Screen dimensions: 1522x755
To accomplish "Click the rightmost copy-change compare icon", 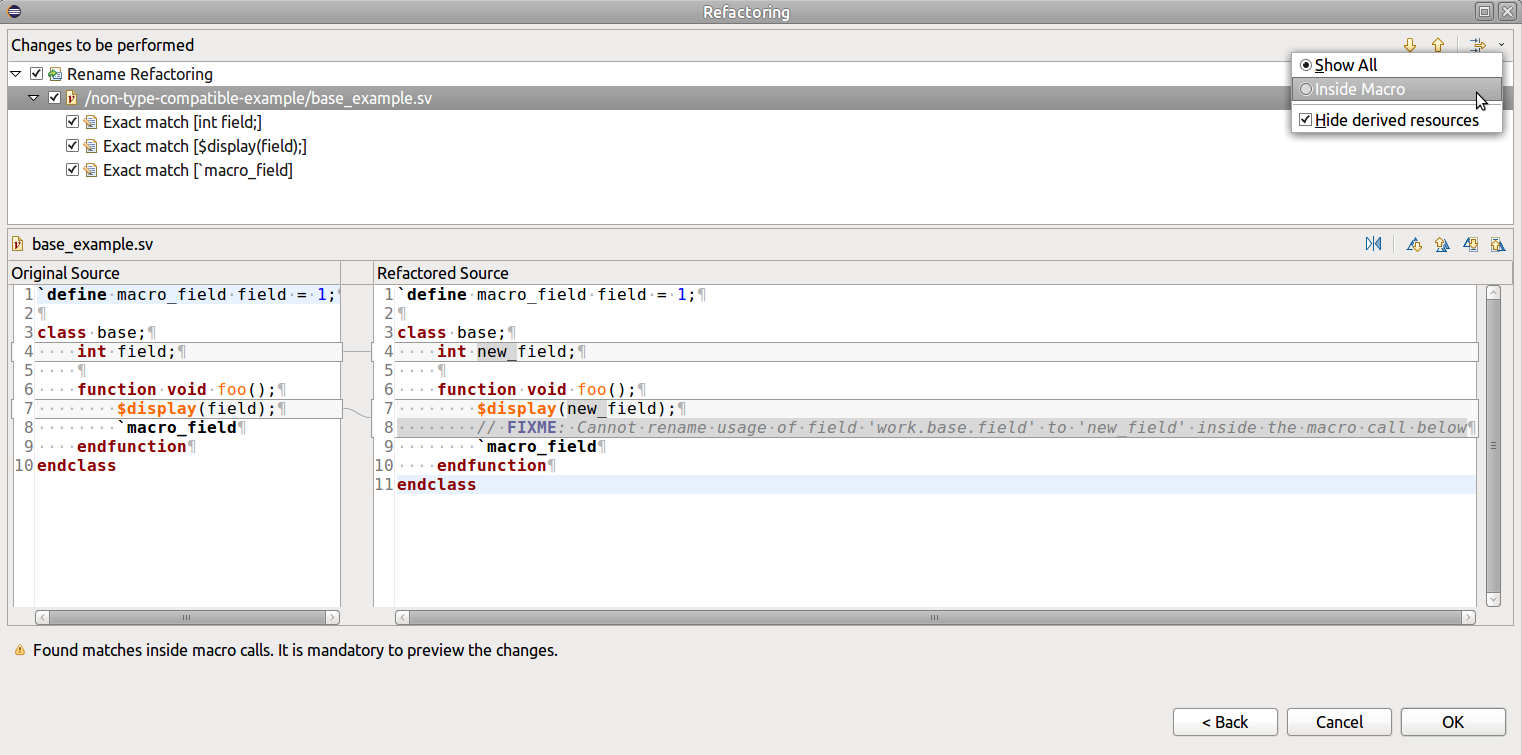I will 1498,243.
